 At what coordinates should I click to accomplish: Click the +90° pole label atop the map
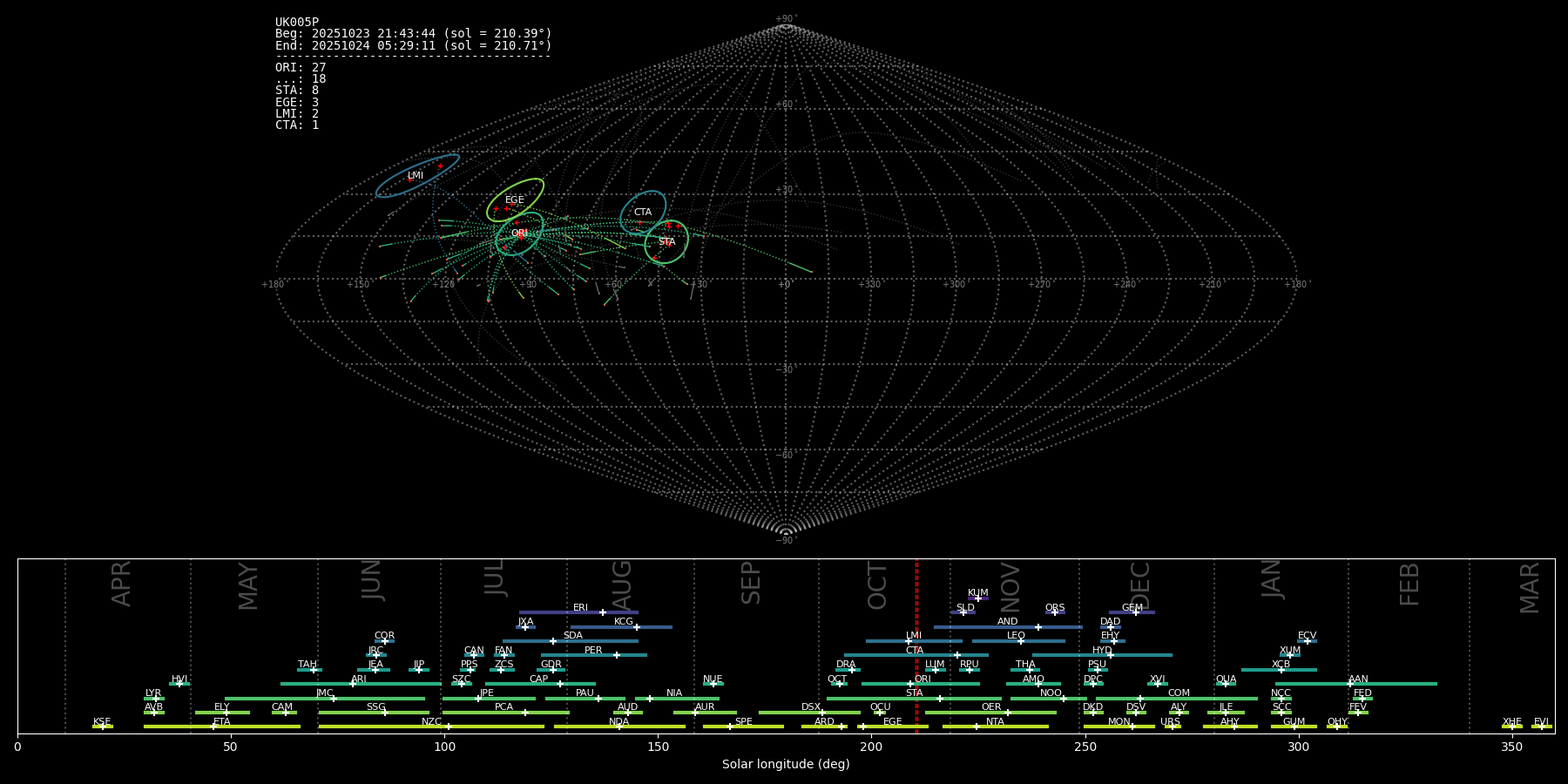[x=786, y=19]
